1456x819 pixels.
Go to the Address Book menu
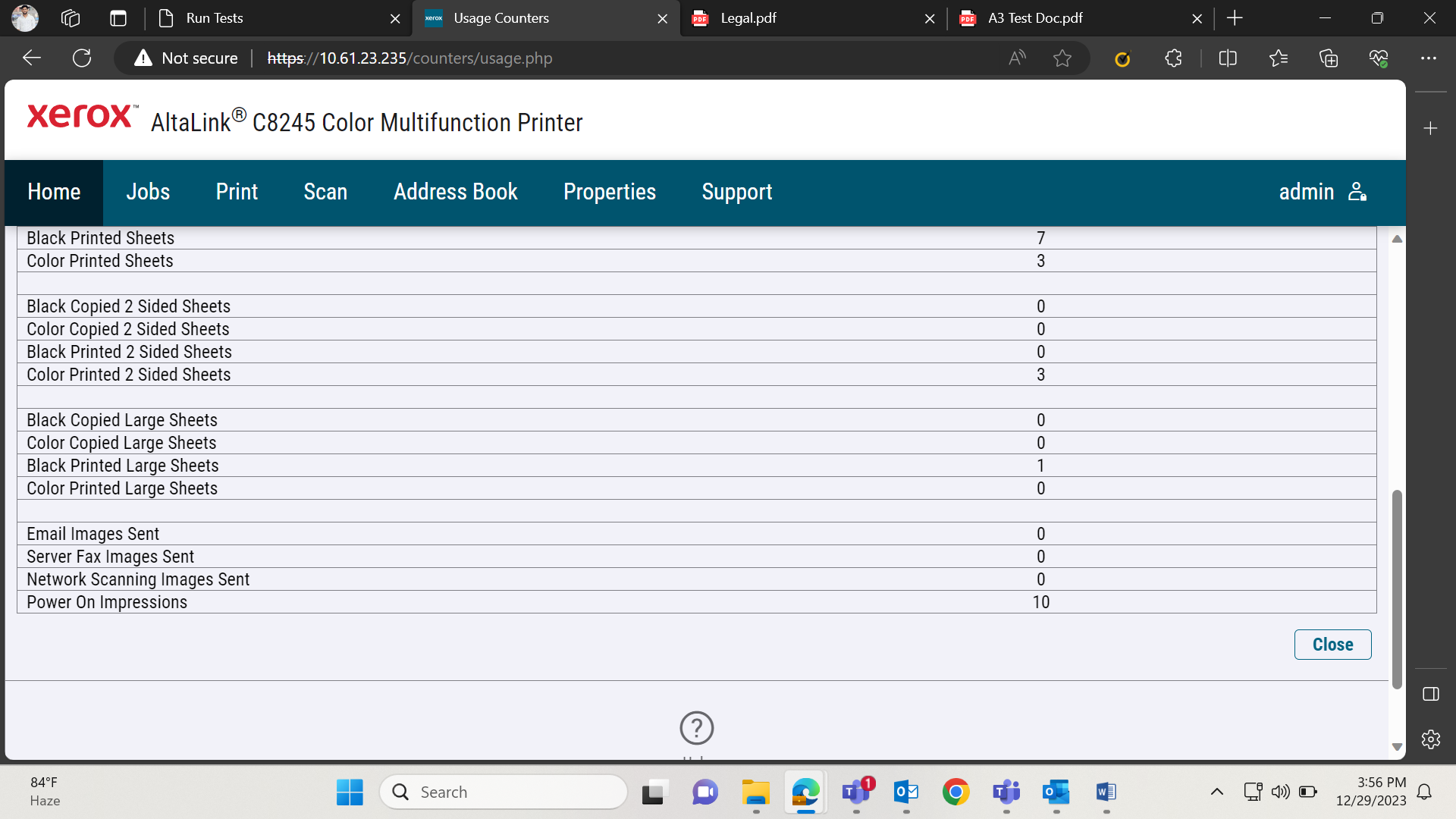pos(456,192)
